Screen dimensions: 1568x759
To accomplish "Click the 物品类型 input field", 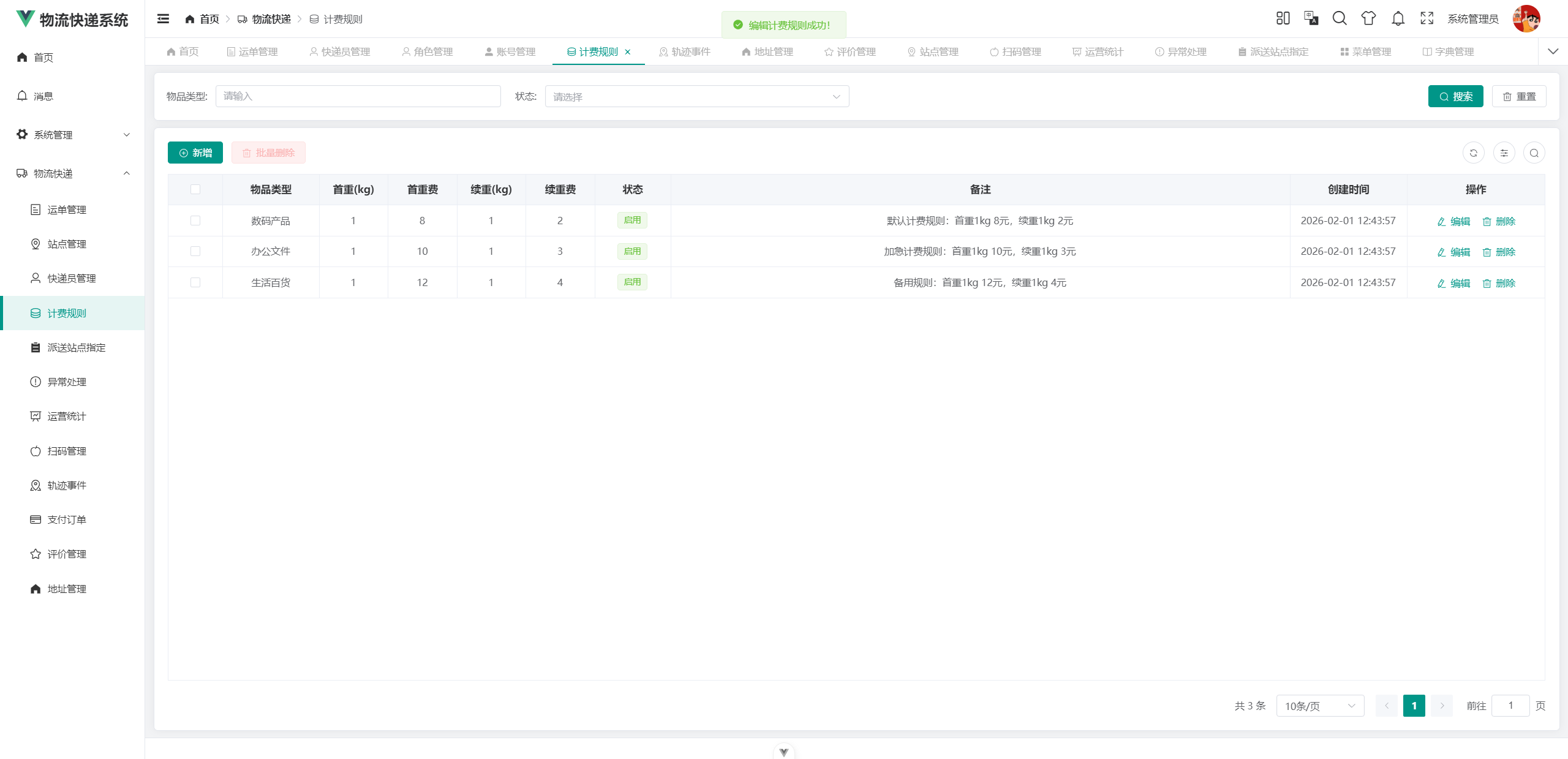I will [358, 97].
